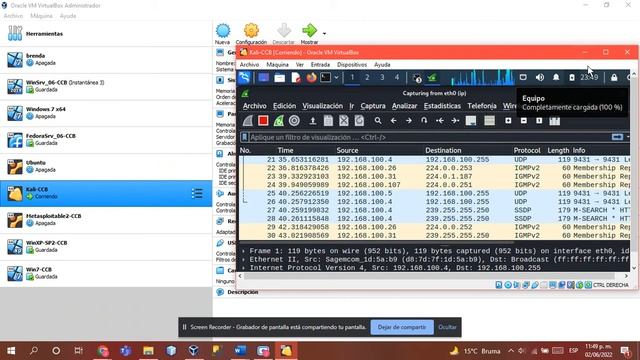Reset packet text to normal size
The height and width of the screenshot is (360, 640).
coord(539,121)
